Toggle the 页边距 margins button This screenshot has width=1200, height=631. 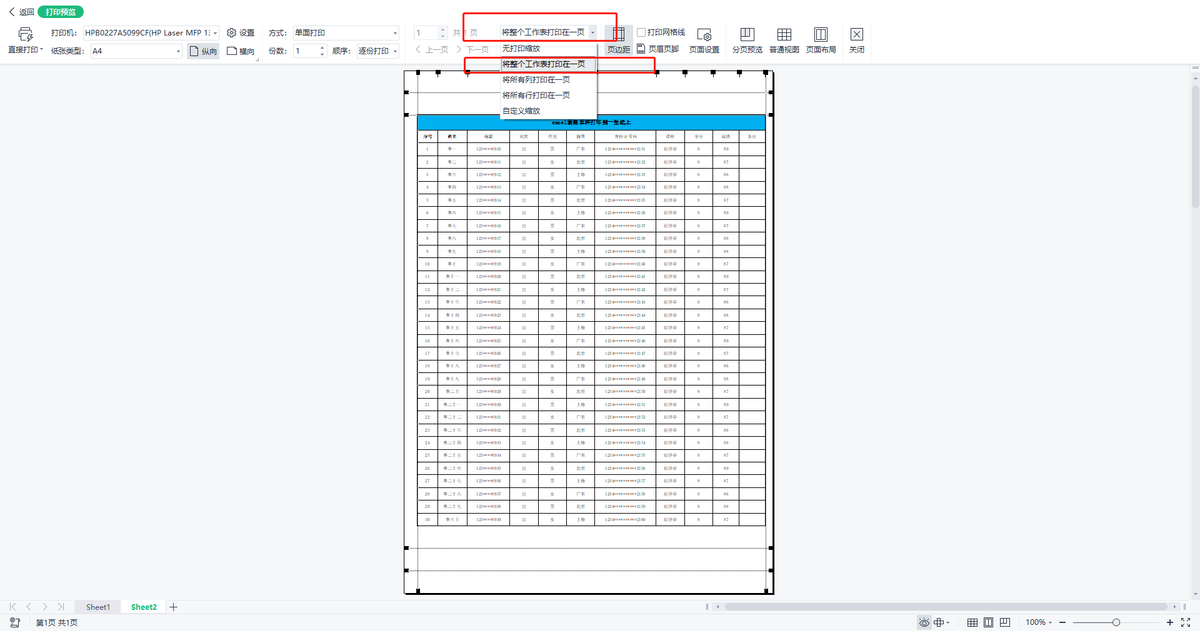[x=618, y=40]
